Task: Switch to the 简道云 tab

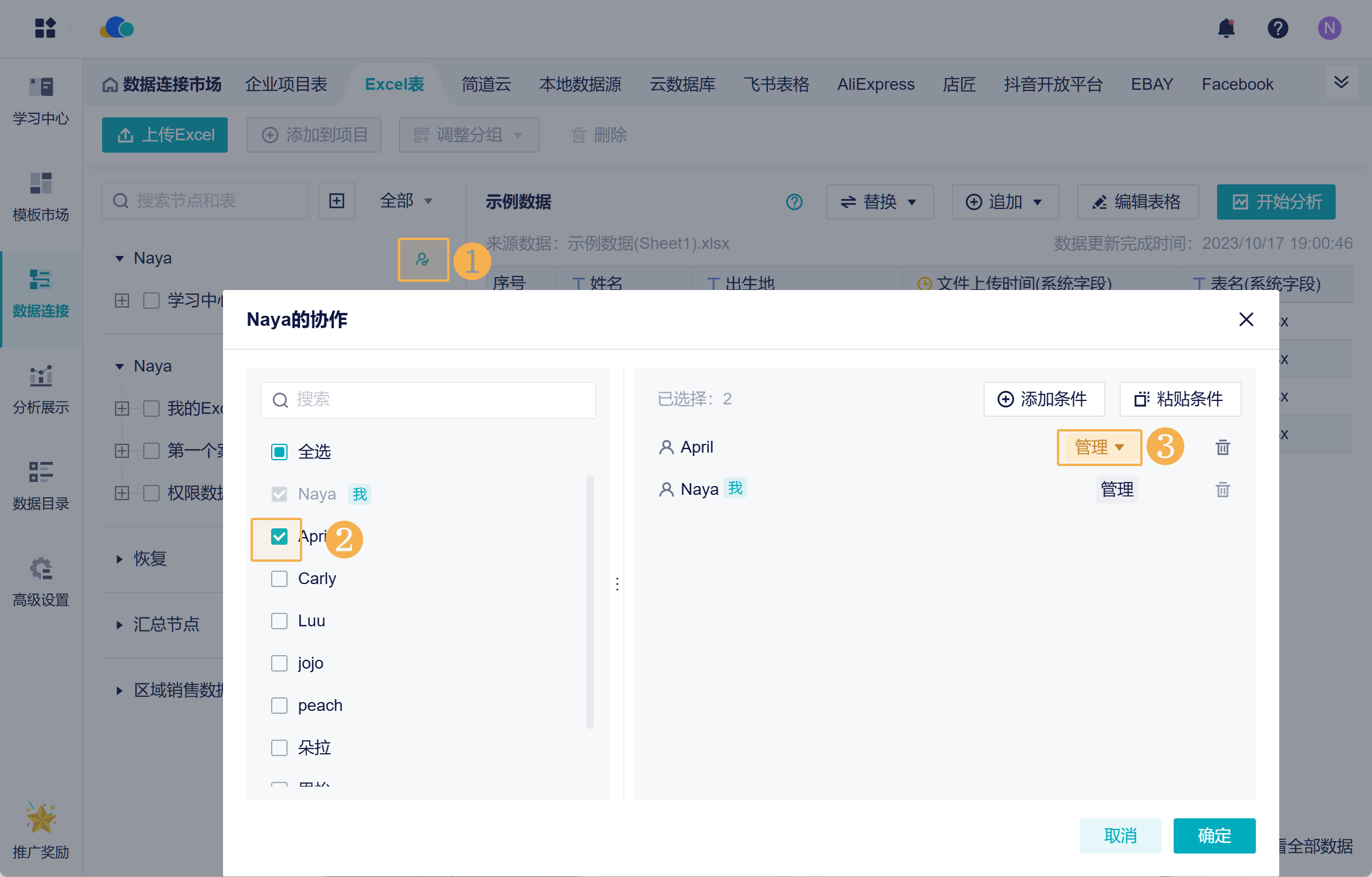Action: [486, 85]
